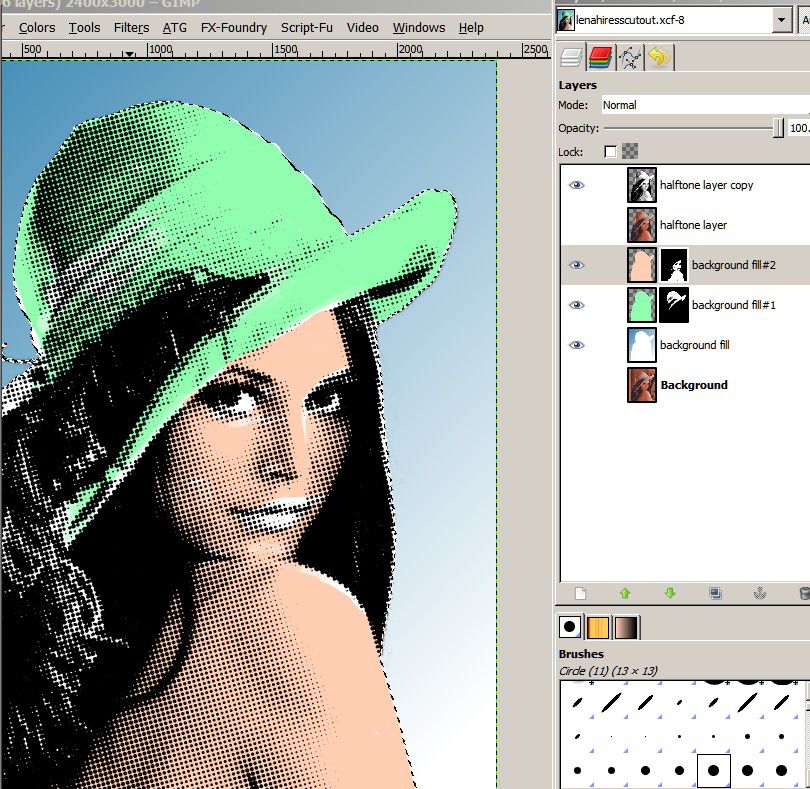Adjust the layer Opacity slider handle
Image resolution: width=810 pixels, height=789 pixels.
click(x=778, y=128)
